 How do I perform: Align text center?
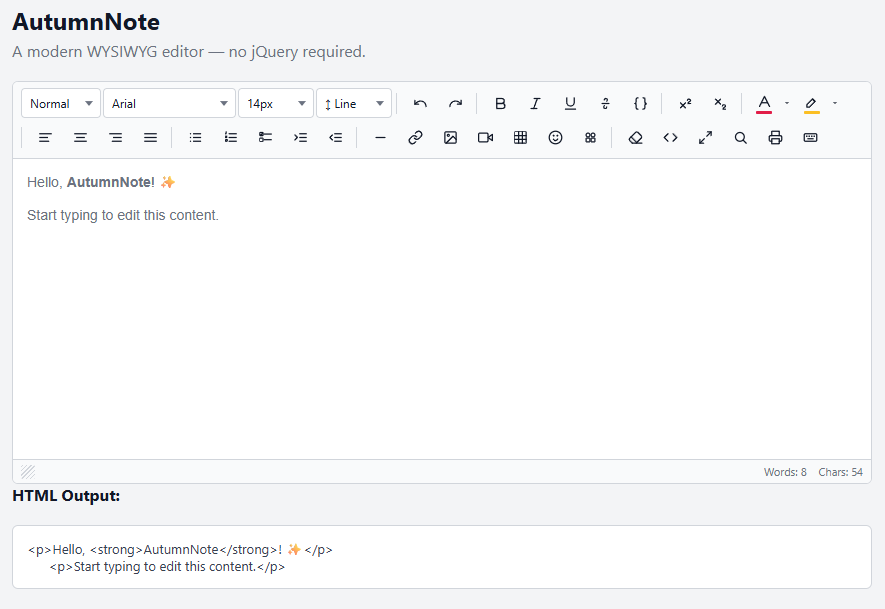point(80,138)
